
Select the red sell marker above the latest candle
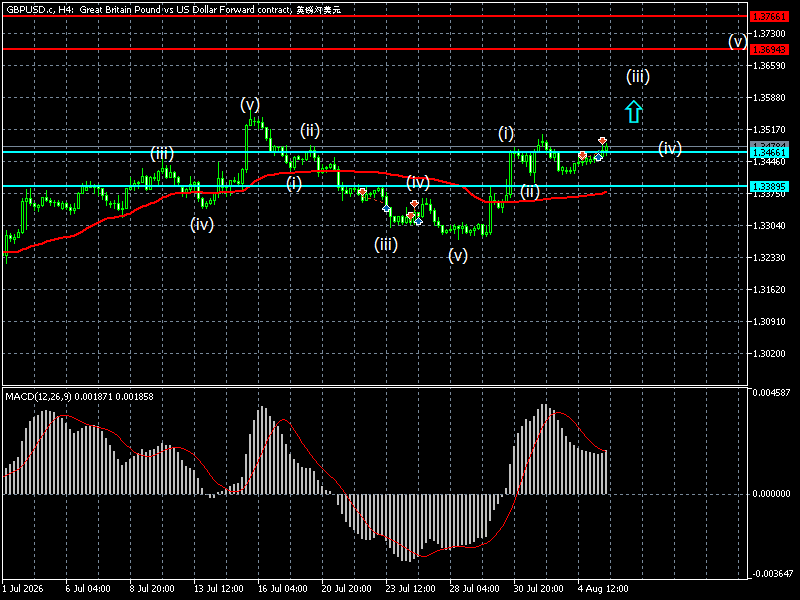click(x=603, y=141)
